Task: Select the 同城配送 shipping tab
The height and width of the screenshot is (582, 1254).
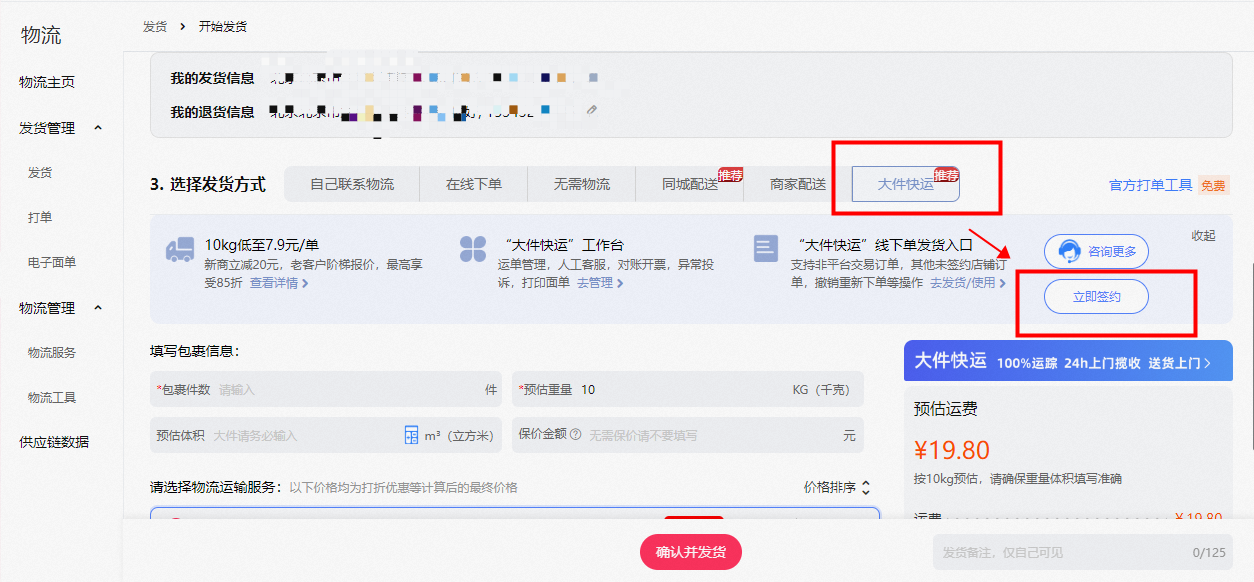Action: 690,184
